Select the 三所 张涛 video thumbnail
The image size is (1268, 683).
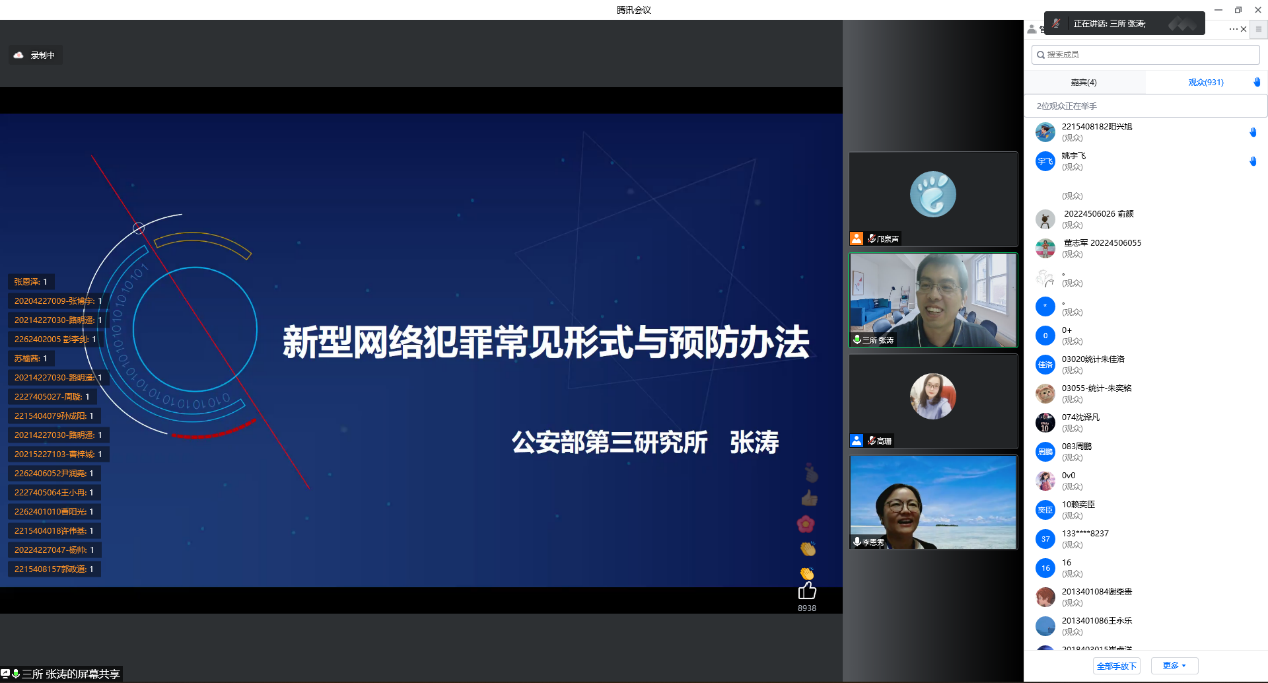point(932,300)
